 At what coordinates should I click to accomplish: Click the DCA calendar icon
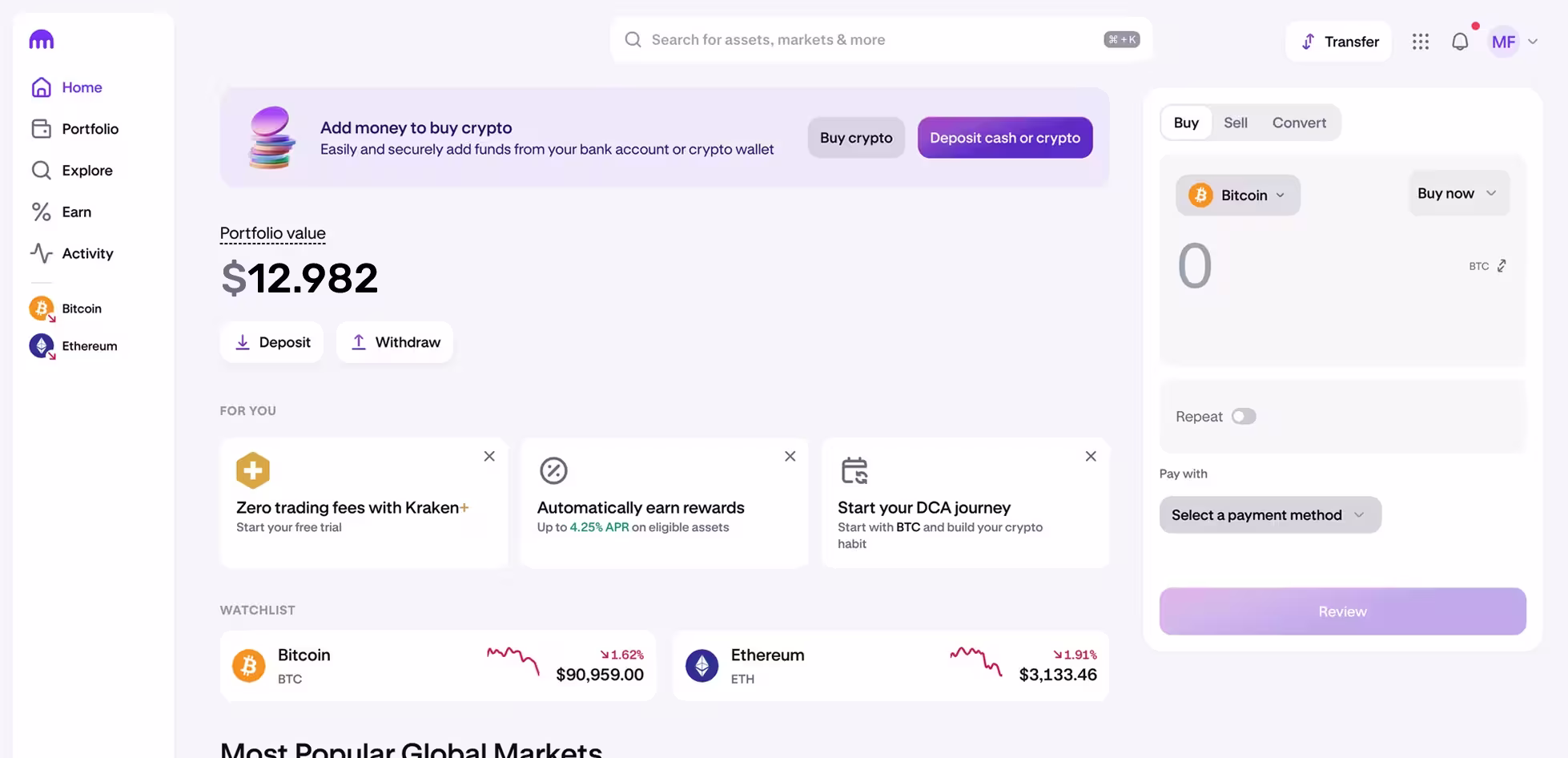coord(854,470)
